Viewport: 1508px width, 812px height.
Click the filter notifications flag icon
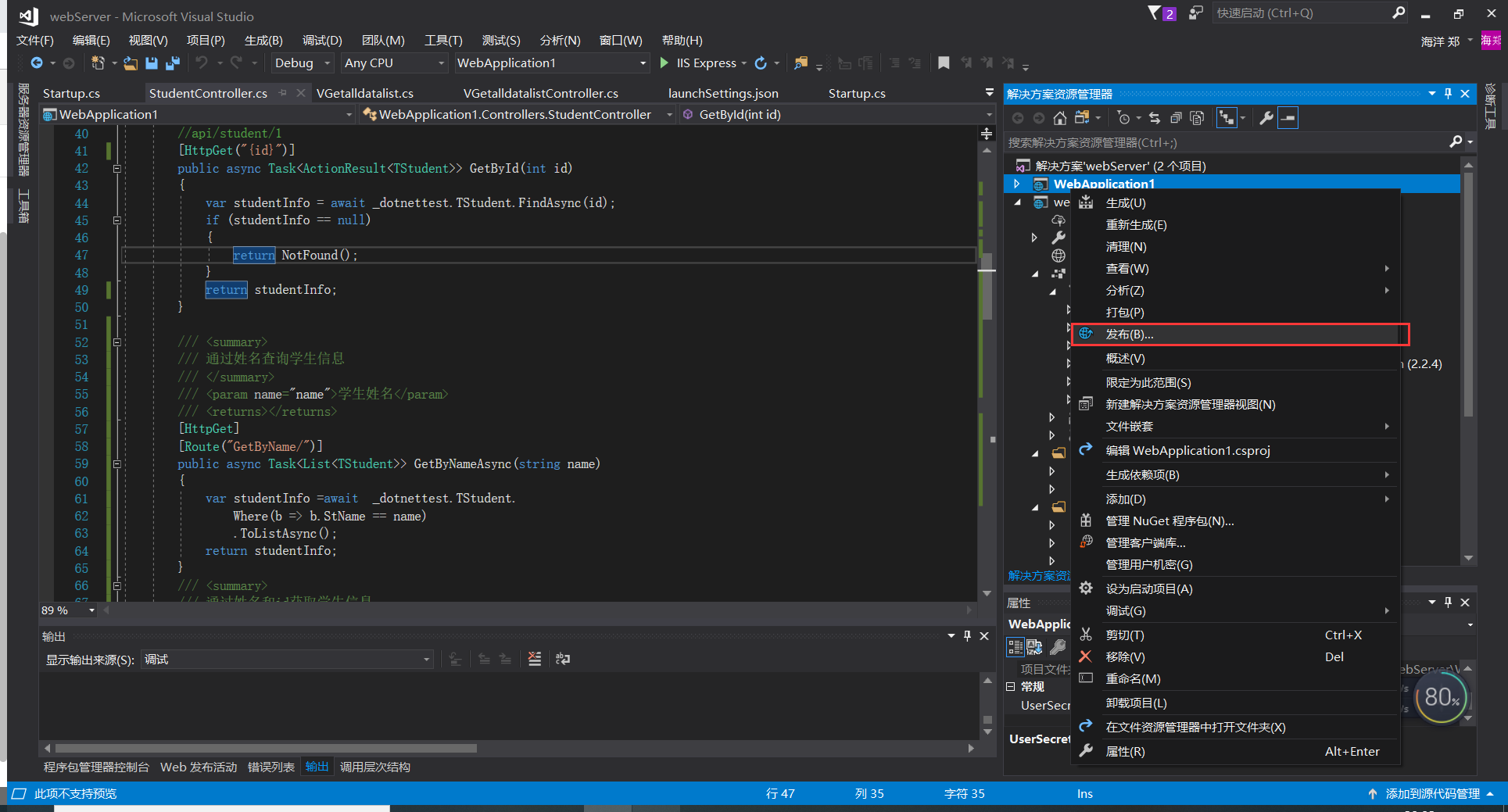pos(1155,13)
